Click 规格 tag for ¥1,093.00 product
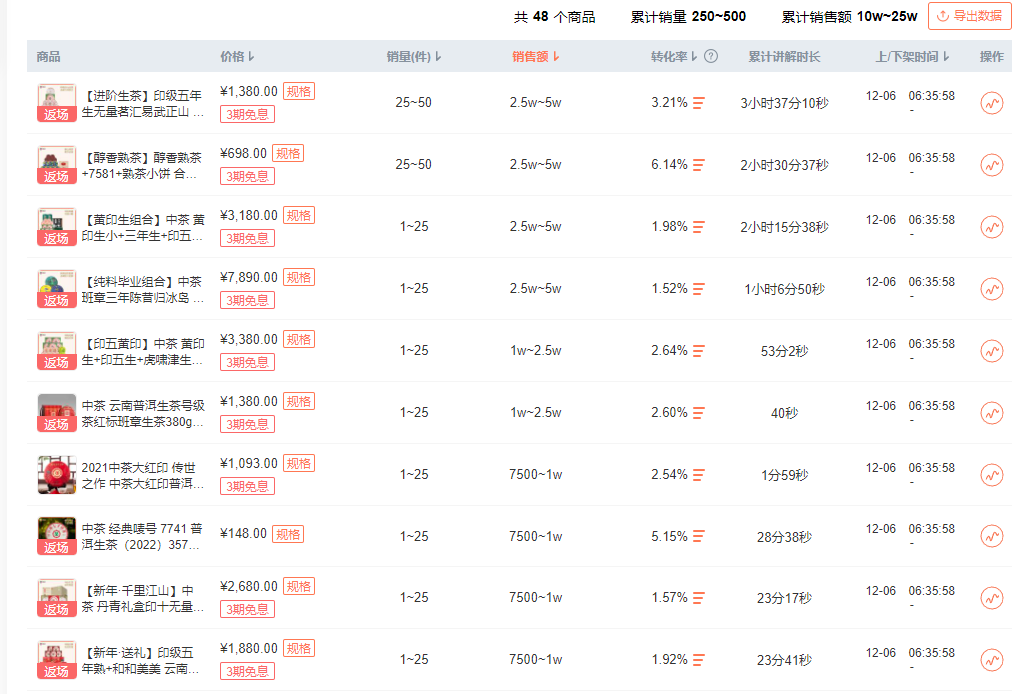This screenshot has height=694, width=1025. coord(299,463)
